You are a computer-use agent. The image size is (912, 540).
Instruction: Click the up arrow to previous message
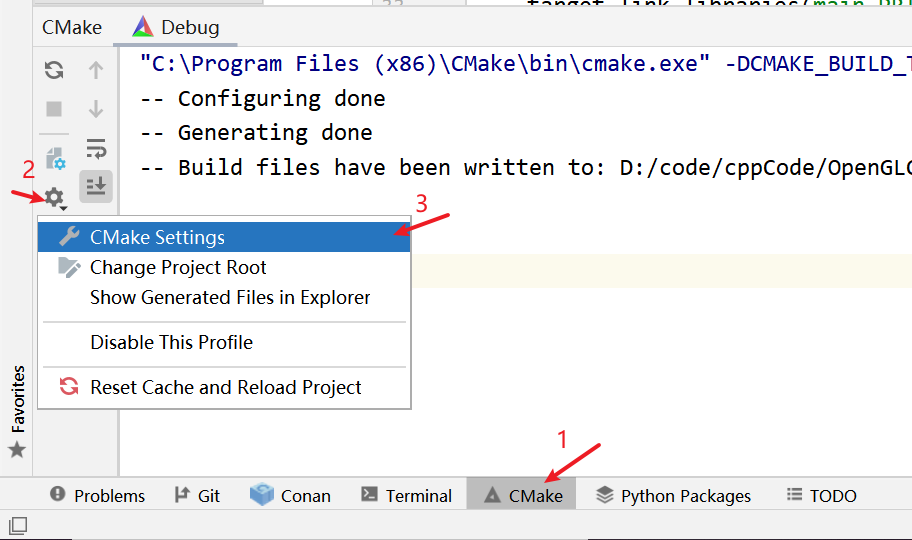[96, 70]
